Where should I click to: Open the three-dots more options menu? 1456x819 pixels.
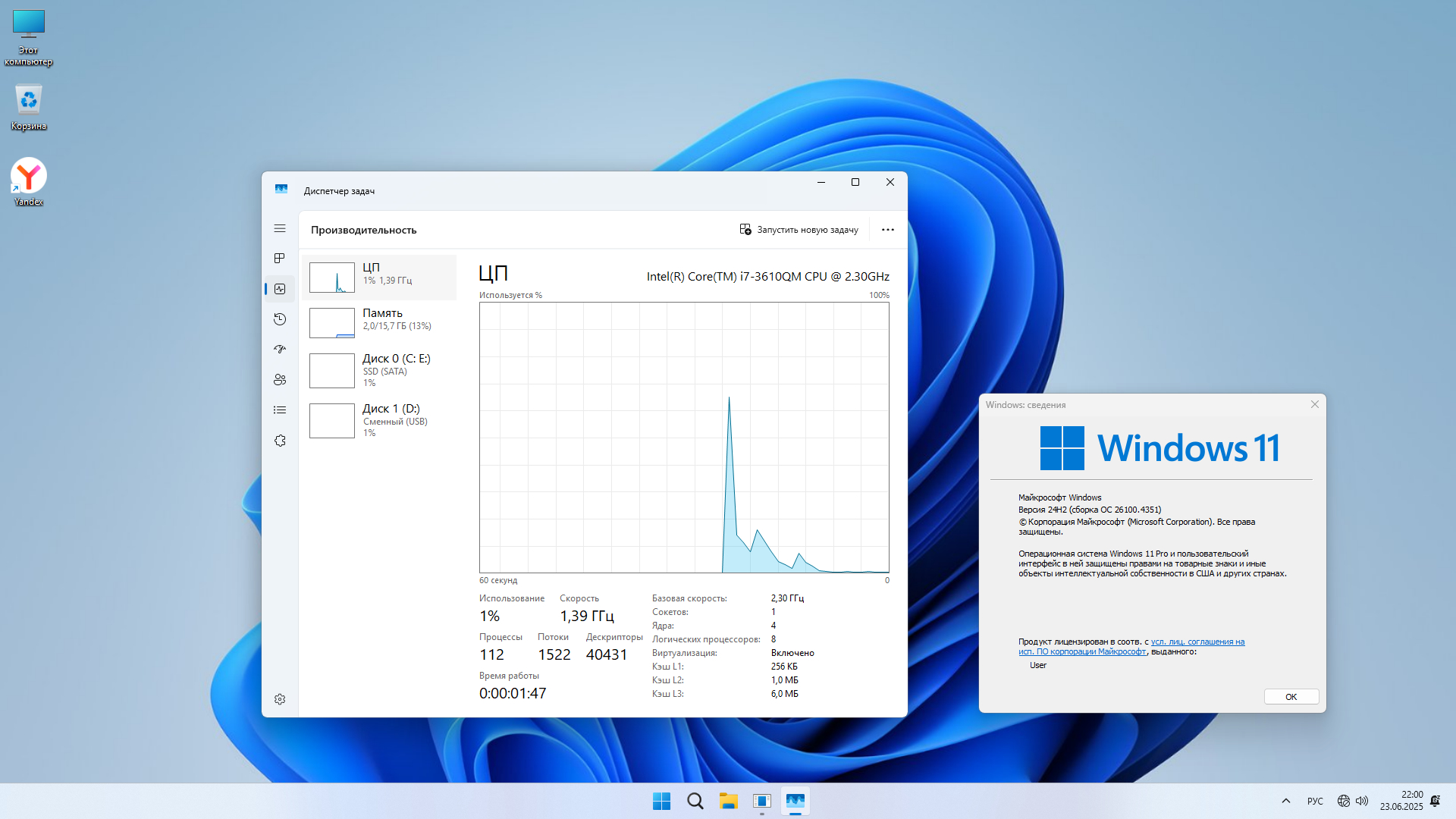pyautogui.click(x=887, y=230)
